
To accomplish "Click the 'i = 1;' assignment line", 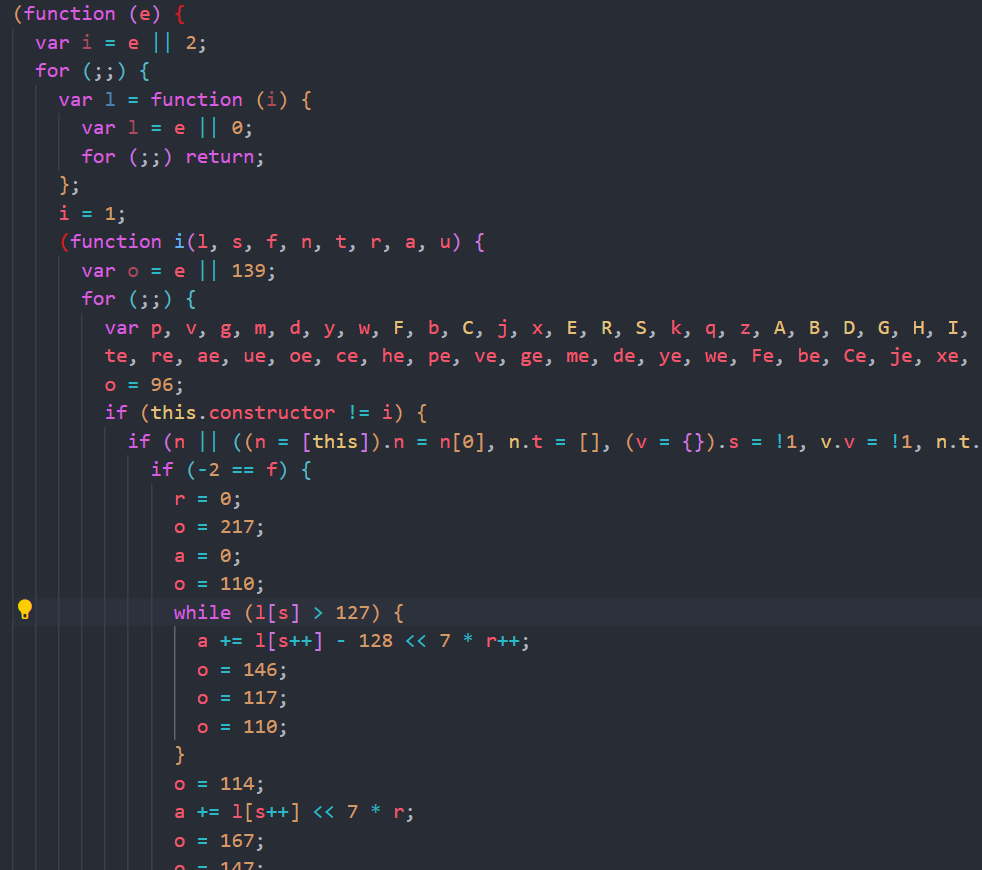I will [x=92, y=214].
